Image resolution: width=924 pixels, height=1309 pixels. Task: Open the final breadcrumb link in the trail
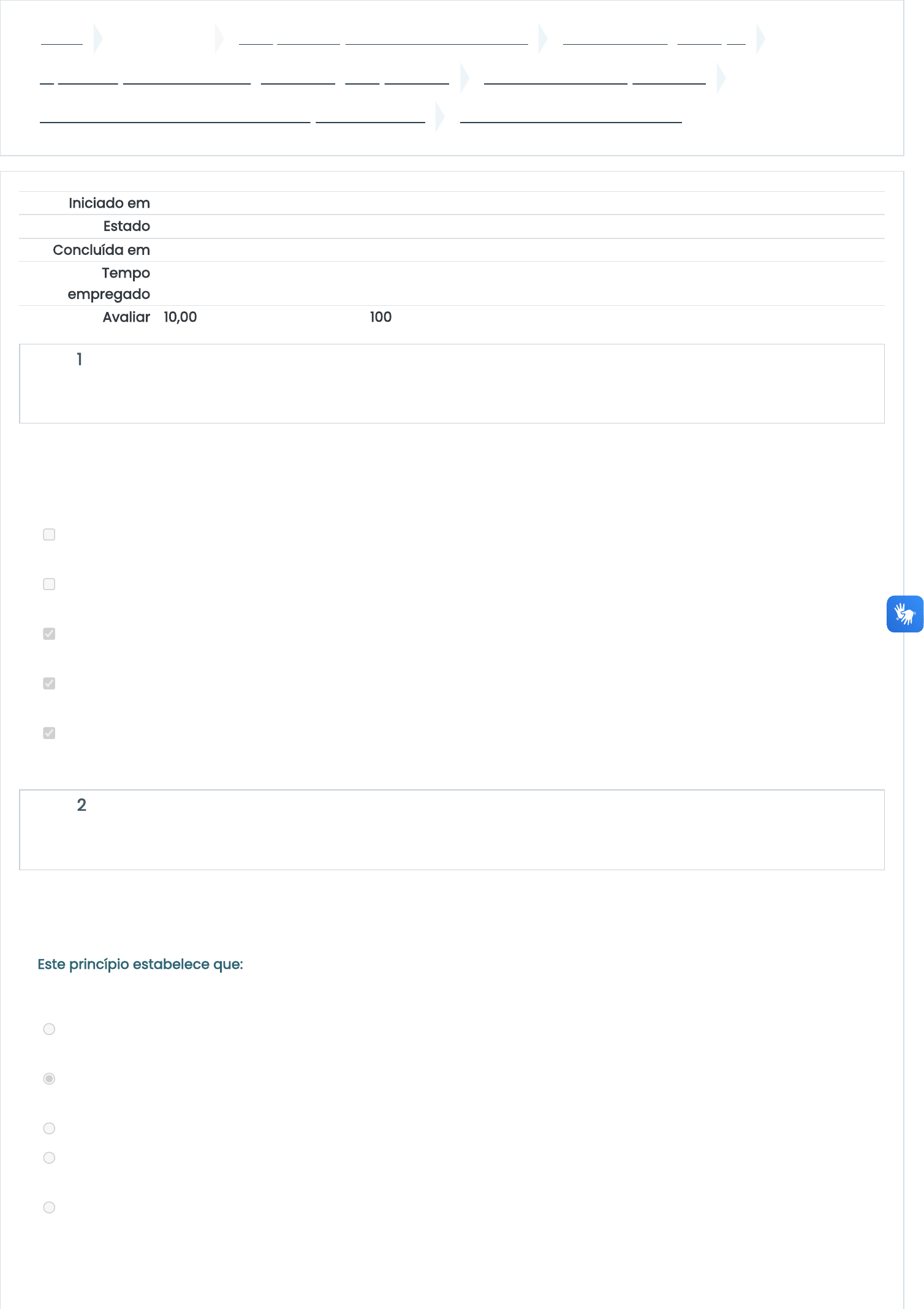[570, 116]
